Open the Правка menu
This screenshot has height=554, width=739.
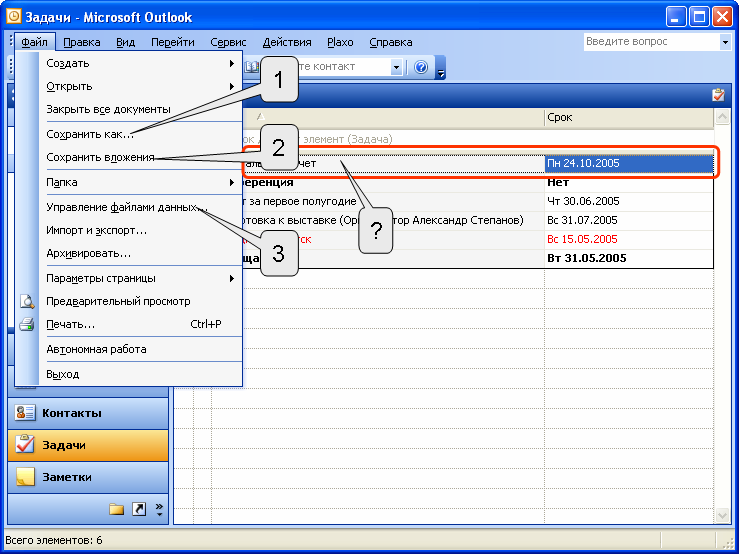click(82, 42)
